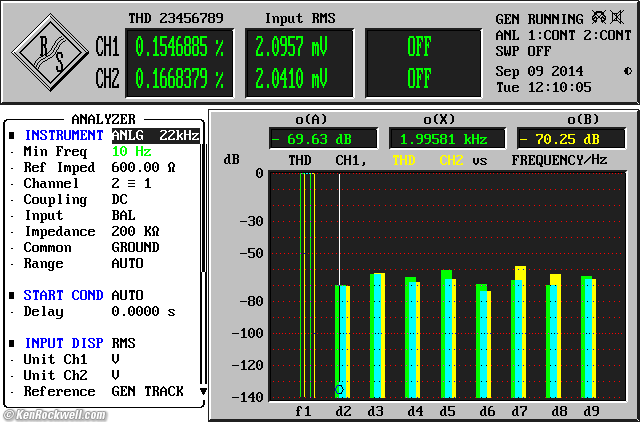Click the THD 23456789 heading
This screenshot has height=422, width=640.
tap(176, 18)
